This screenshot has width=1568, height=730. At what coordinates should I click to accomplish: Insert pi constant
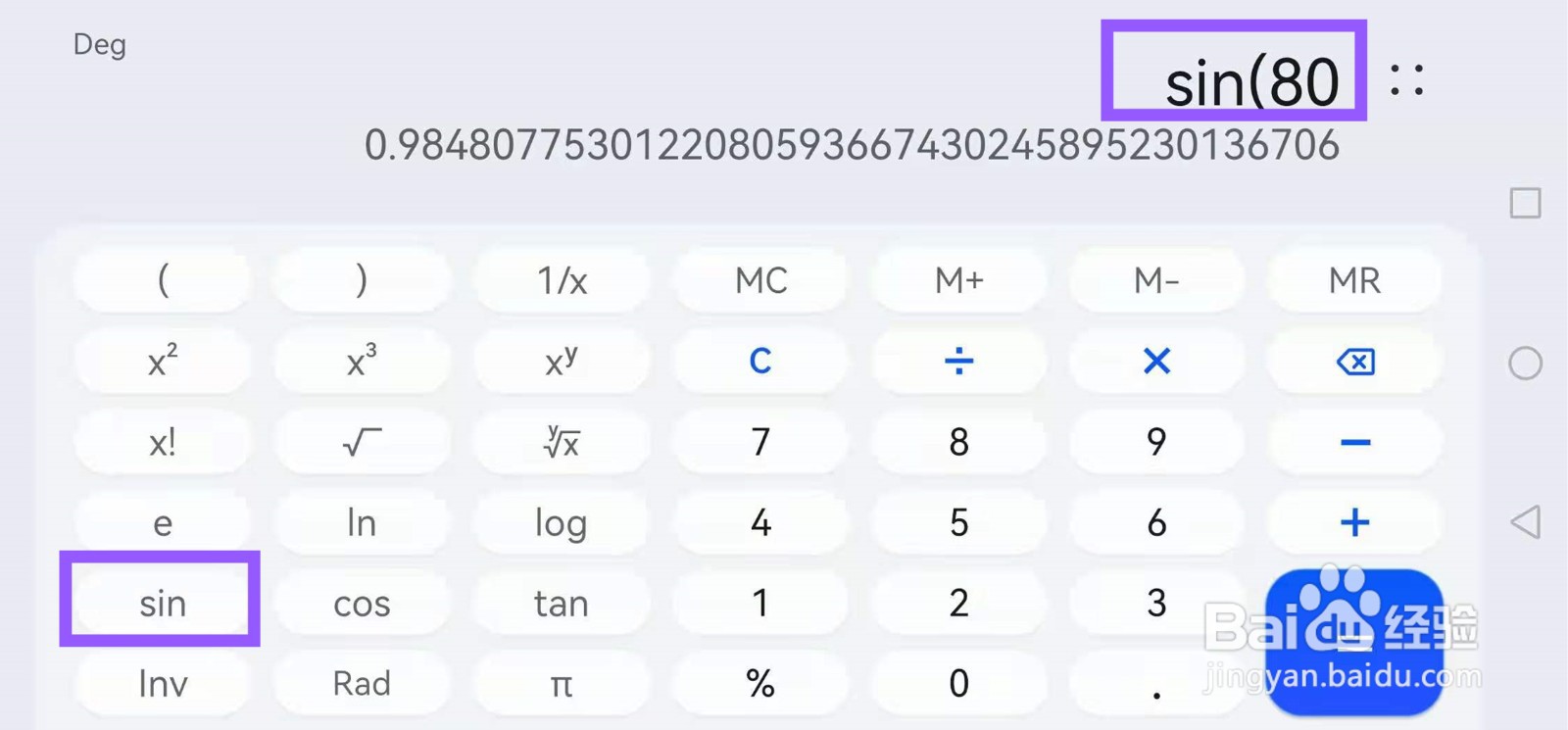click(561, 683)
